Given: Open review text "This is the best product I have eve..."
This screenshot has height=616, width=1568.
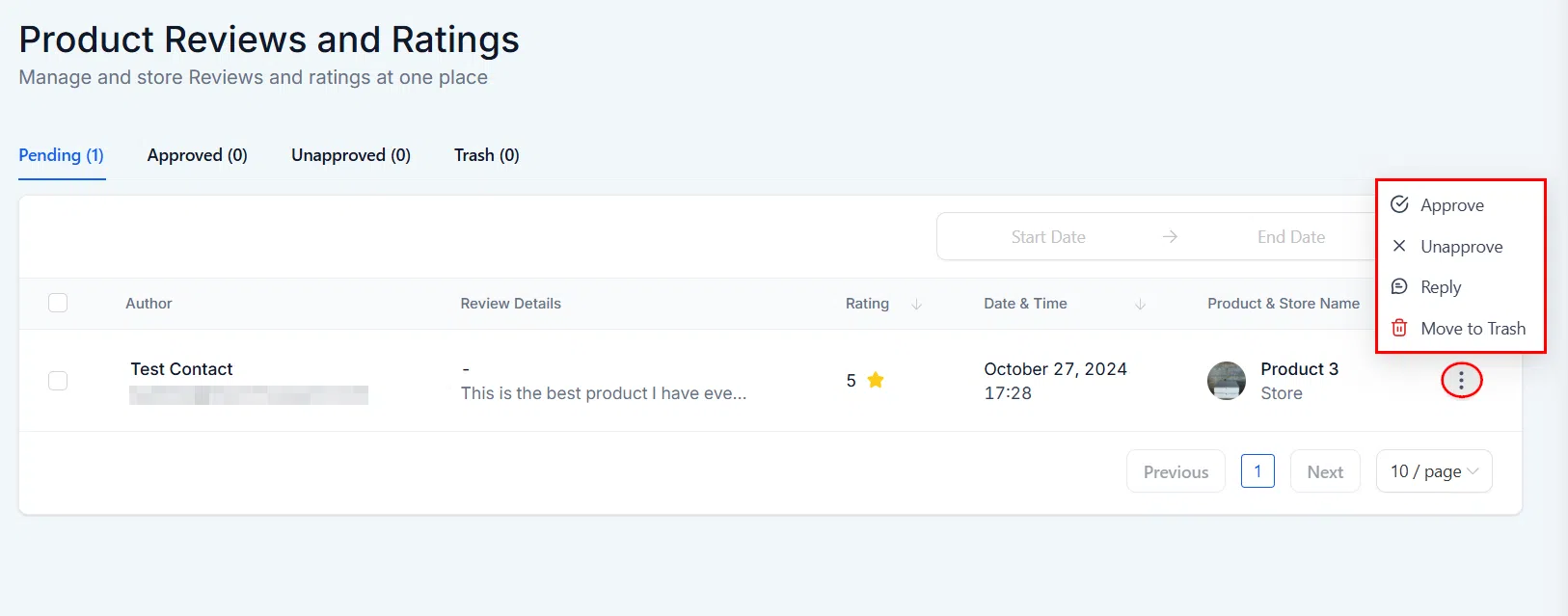Looking at the screenshot, I should pyautogui.click(x=604, y=393).
